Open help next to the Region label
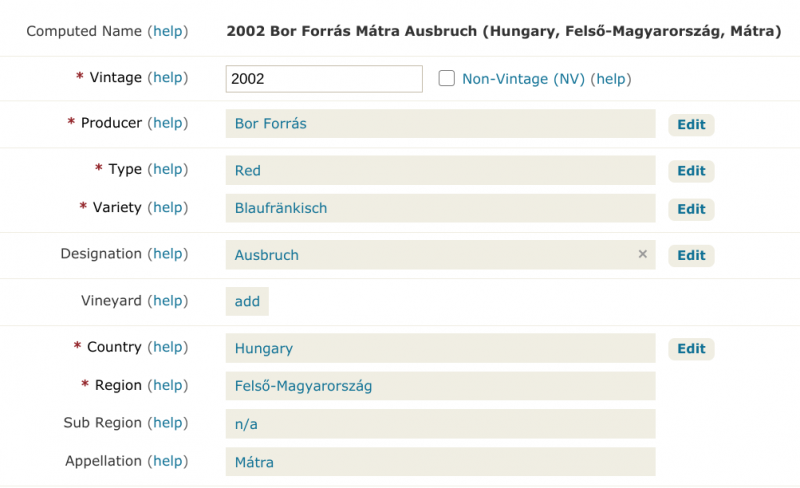 168,385
